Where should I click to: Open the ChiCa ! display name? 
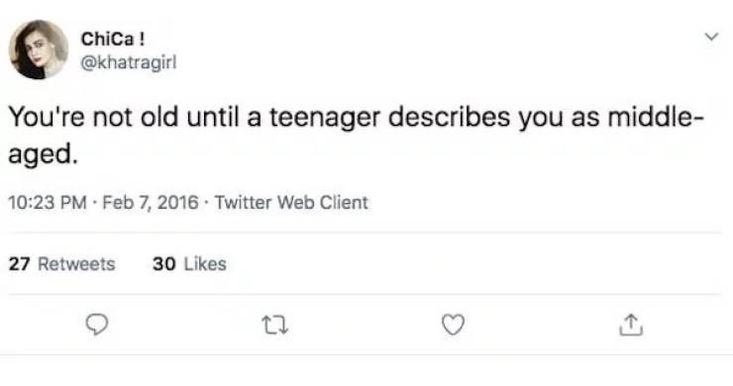[x=113, y=39]
